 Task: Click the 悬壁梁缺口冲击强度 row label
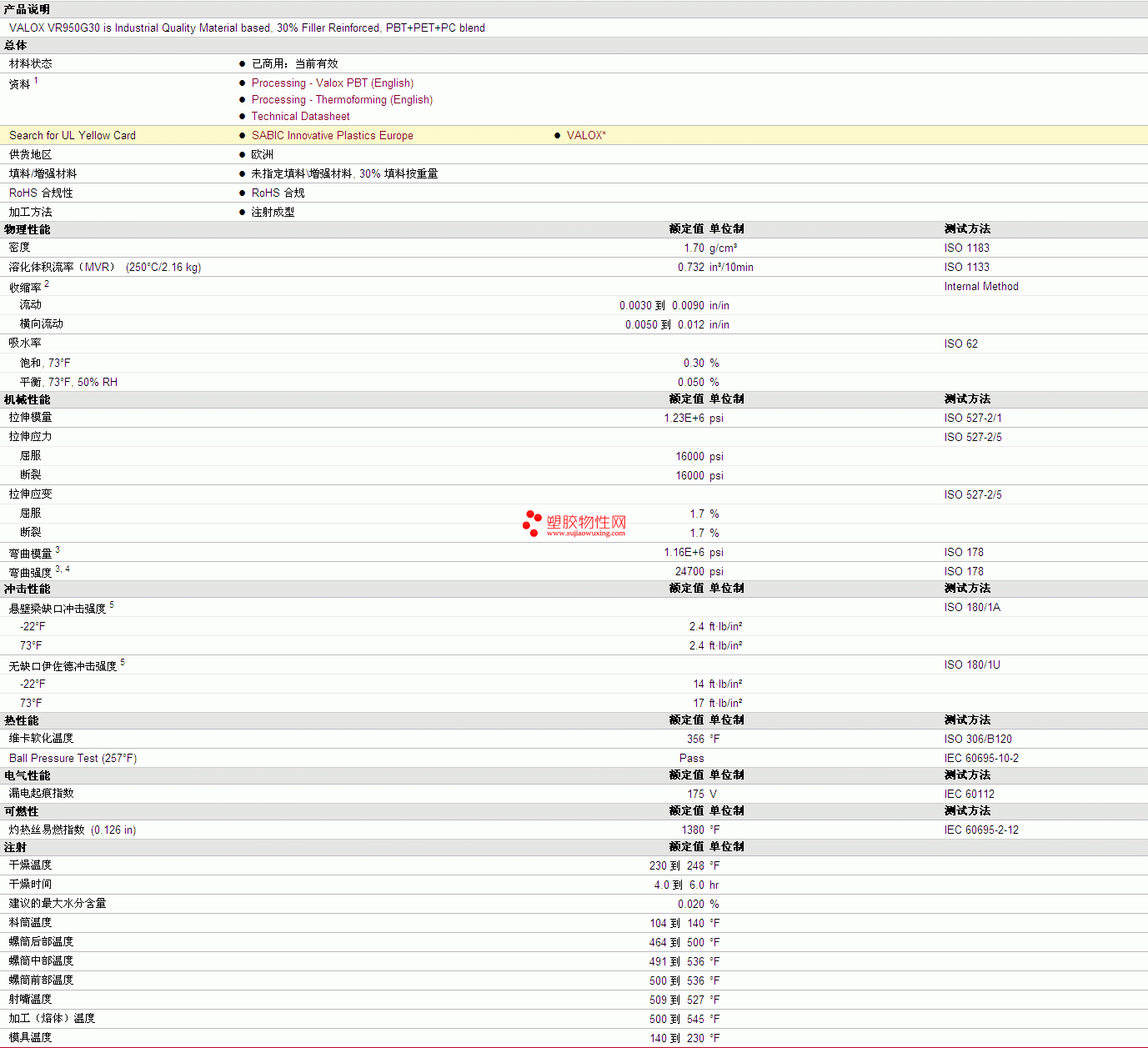pos(58,609)
